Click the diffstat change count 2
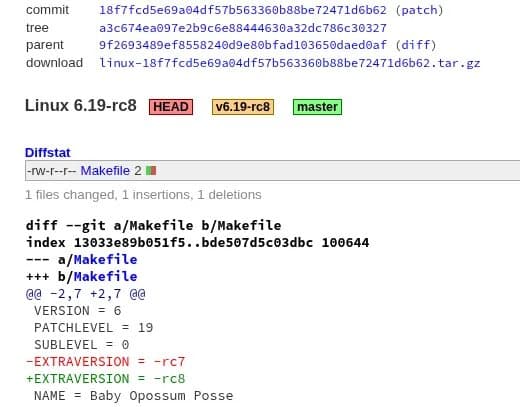Image resolution: width=520 pixels, height=407 pixels. tap(138, 171)
